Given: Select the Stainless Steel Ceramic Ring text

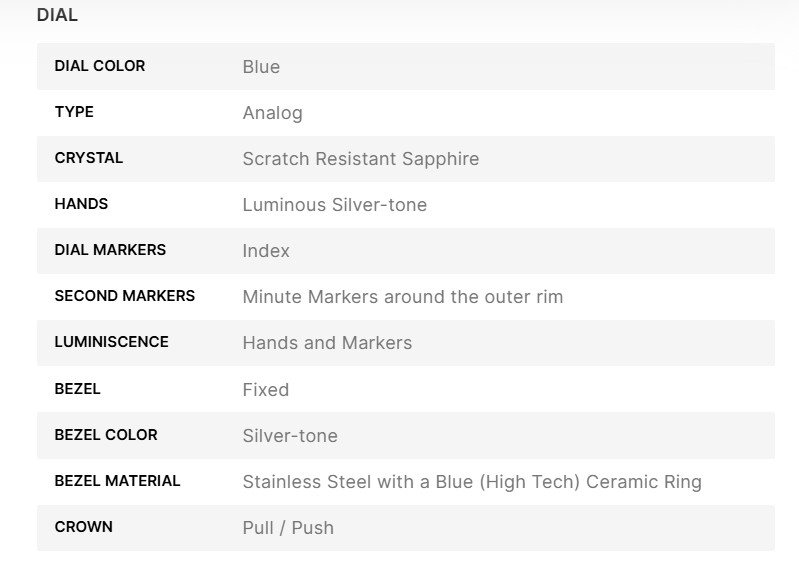Looking at the screenshot, I should [471, 482].
